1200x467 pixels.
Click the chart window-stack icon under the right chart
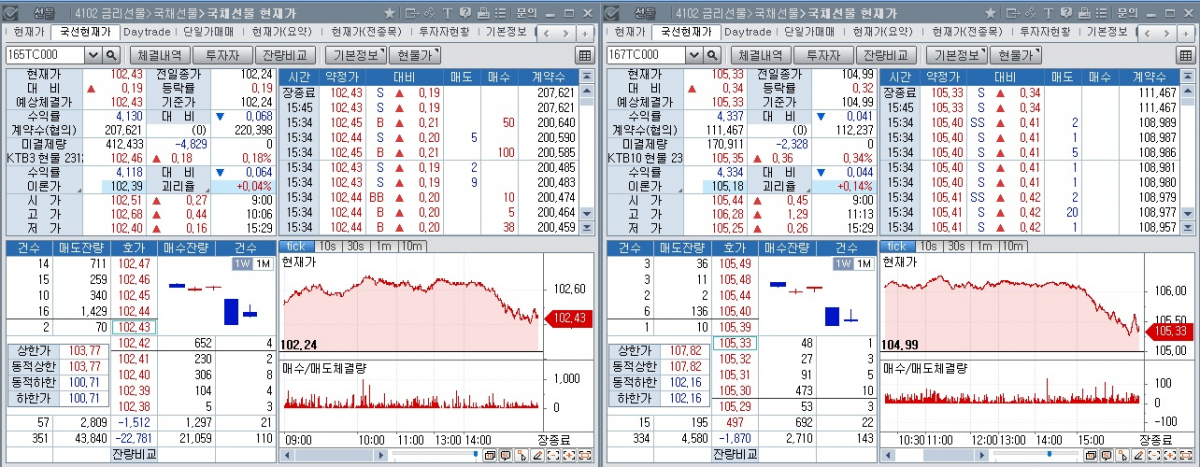1091,456
